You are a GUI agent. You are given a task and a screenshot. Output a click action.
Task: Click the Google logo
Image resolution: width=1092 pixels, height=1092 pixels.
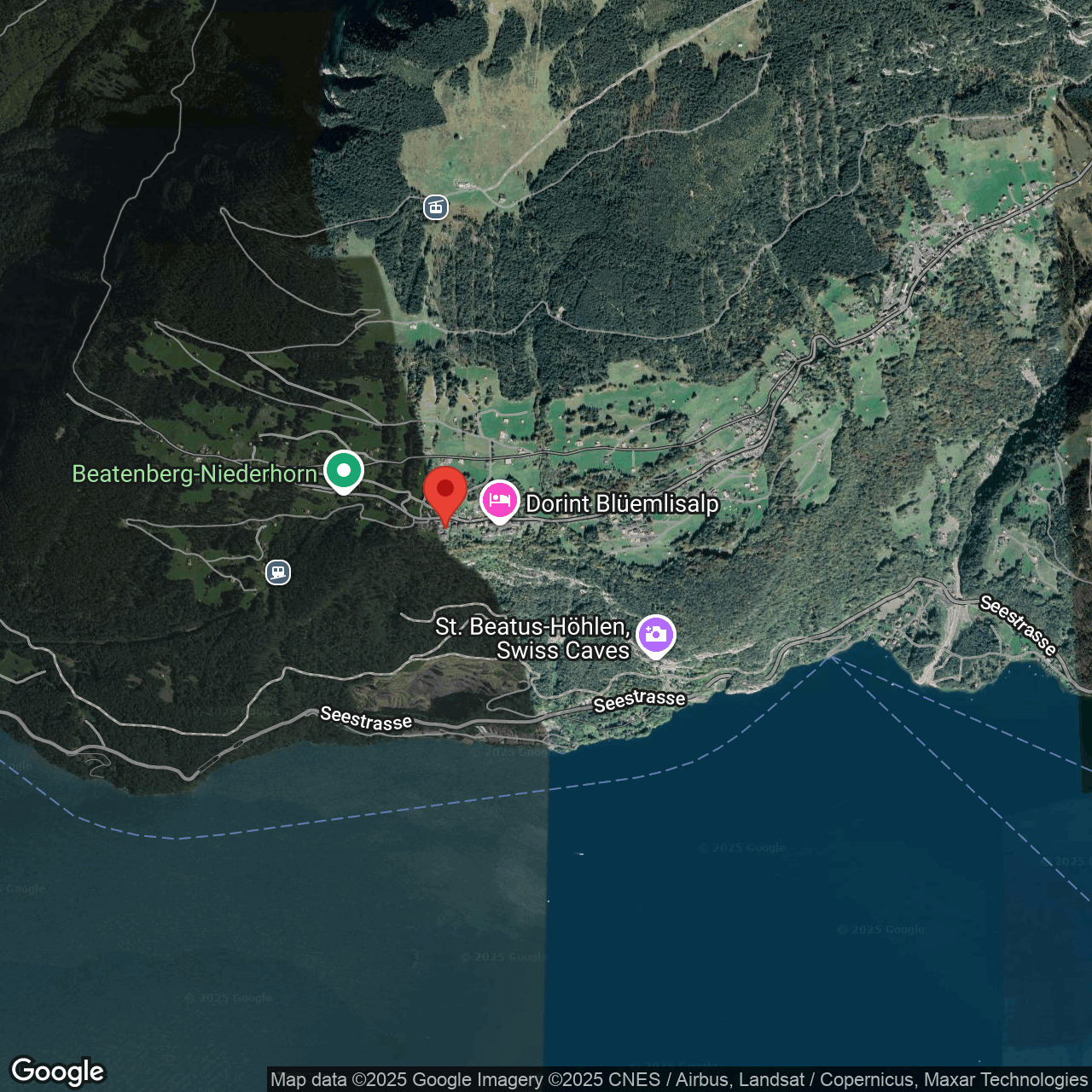[57, 1072]
